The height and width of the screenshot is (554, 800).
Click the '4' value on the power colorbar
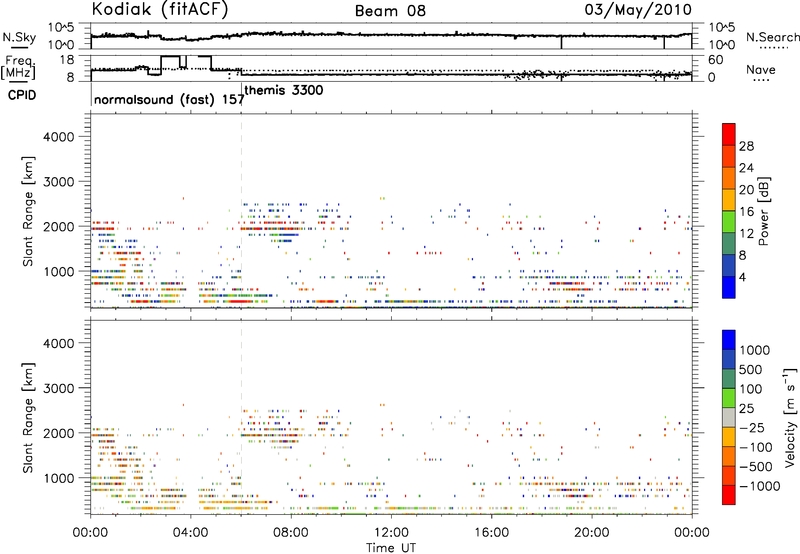[742, 277]
